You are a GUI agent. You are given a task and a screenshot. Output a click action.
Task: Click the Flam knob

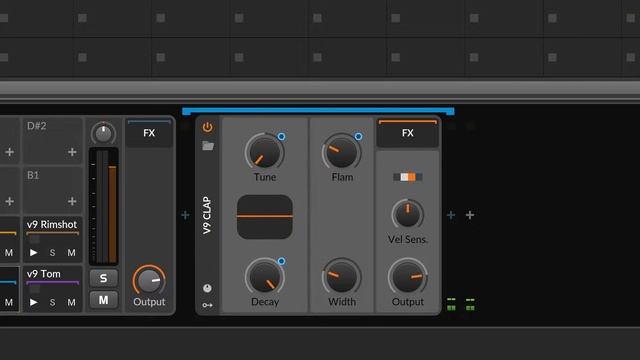point(342,152)
